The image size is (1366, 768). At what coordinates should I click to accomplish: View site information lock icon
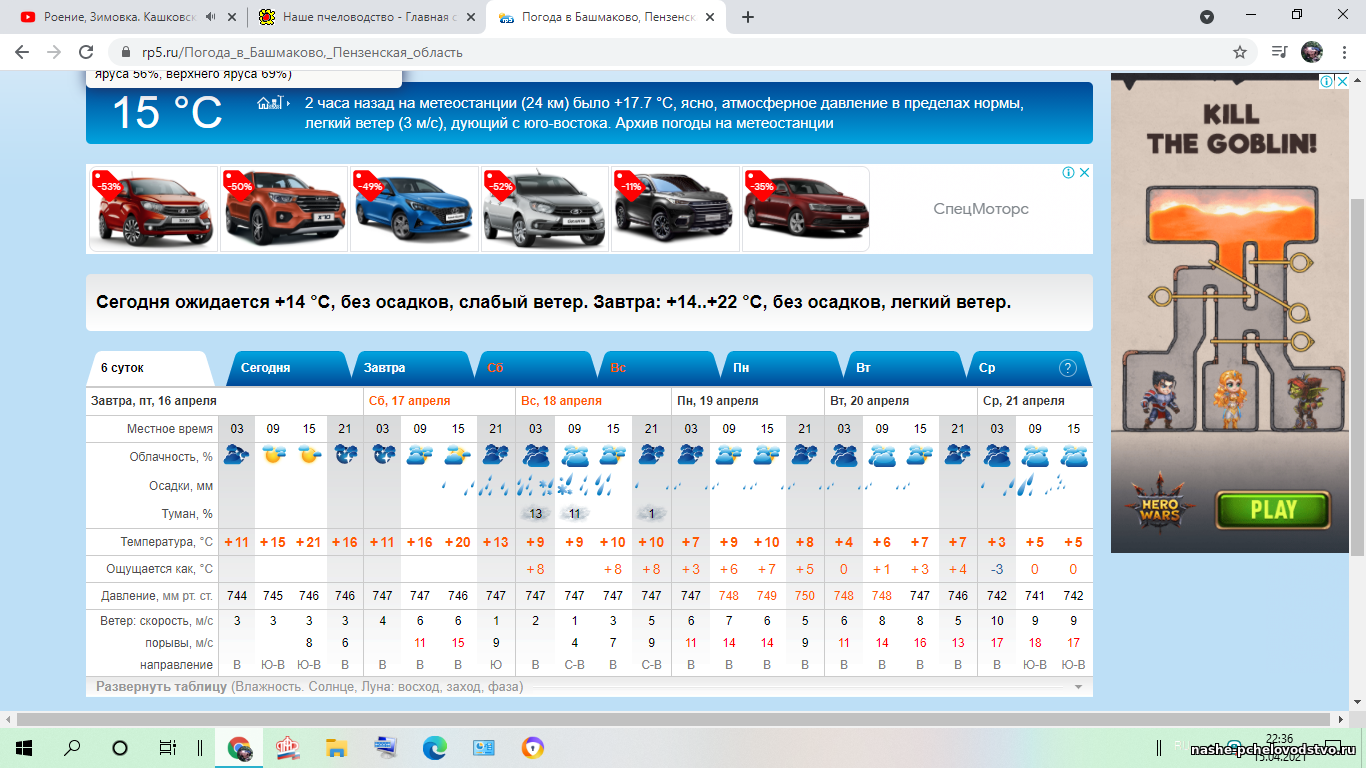[126, 52]
